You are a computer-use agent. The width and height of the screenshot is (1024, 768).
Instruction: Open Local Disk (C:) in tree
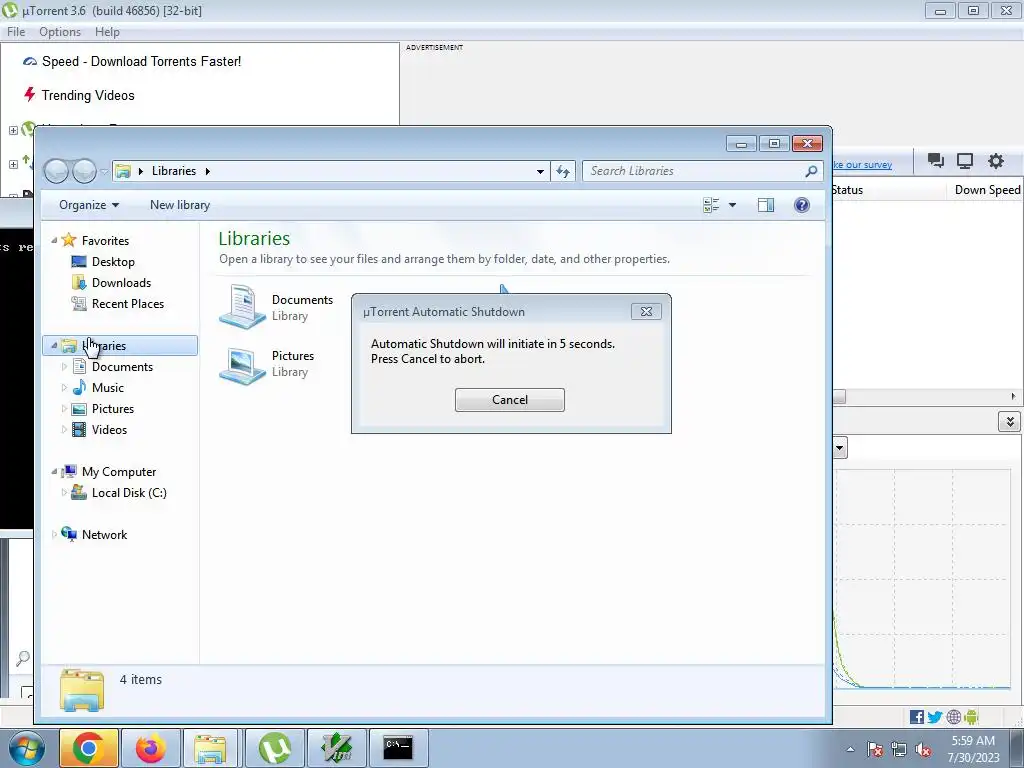(x=129, y=492)
